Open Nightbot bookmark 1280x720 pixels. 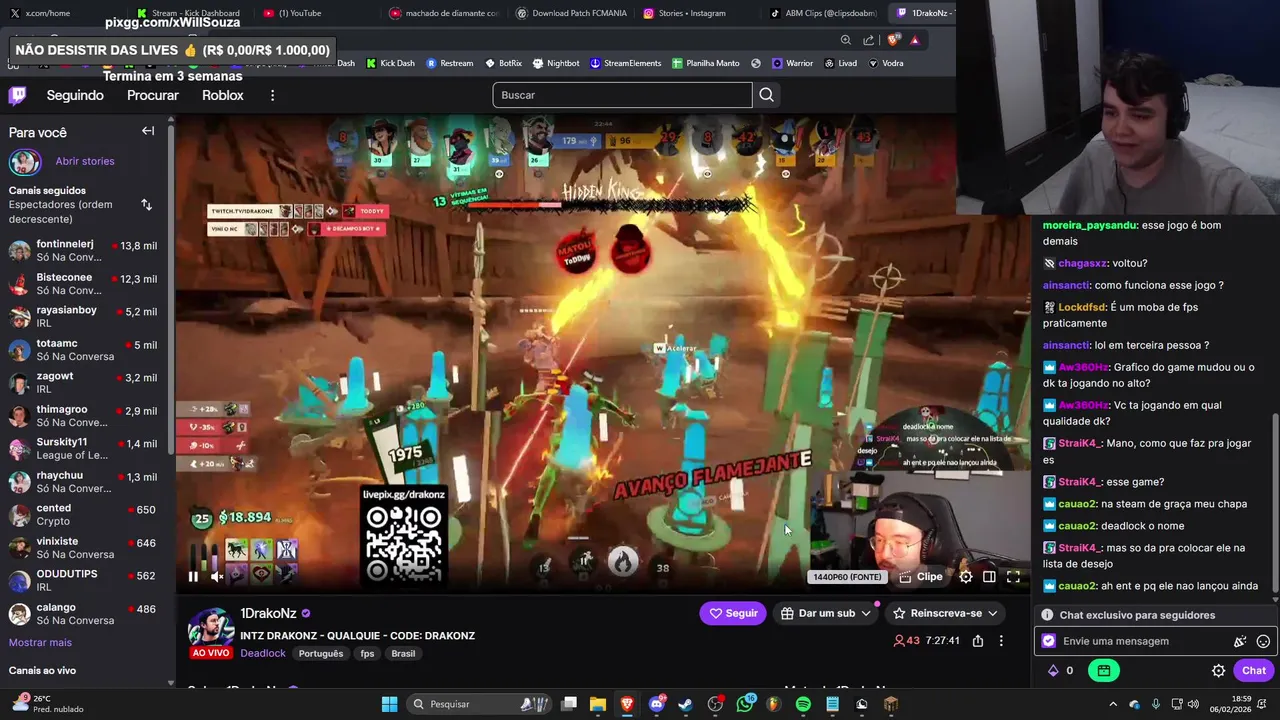point(556,63)
